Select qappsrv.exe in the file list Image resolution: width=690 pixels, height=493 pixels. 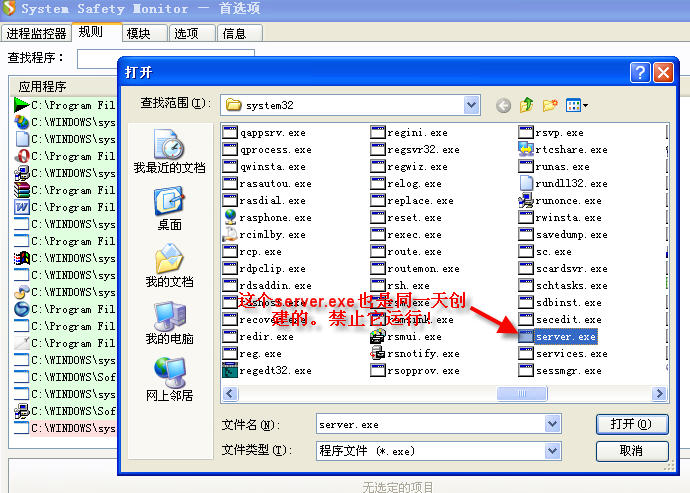(264, 132)
